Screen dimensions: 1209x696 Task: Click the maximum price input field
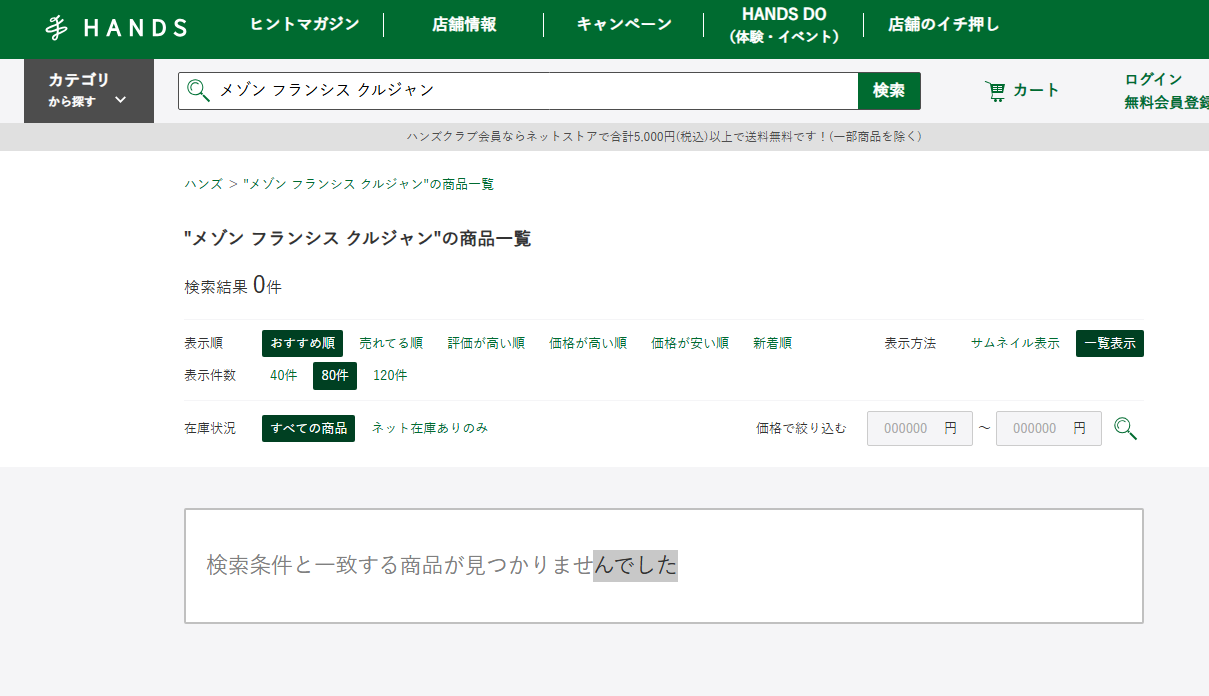click(1049, 428)
